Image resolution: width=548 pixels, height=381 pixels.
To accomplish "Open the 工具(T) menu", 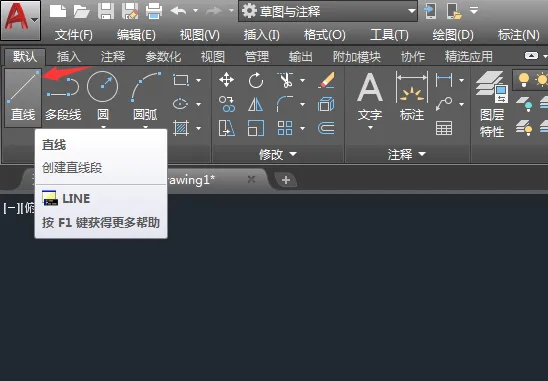I will [x=389, y=35].
